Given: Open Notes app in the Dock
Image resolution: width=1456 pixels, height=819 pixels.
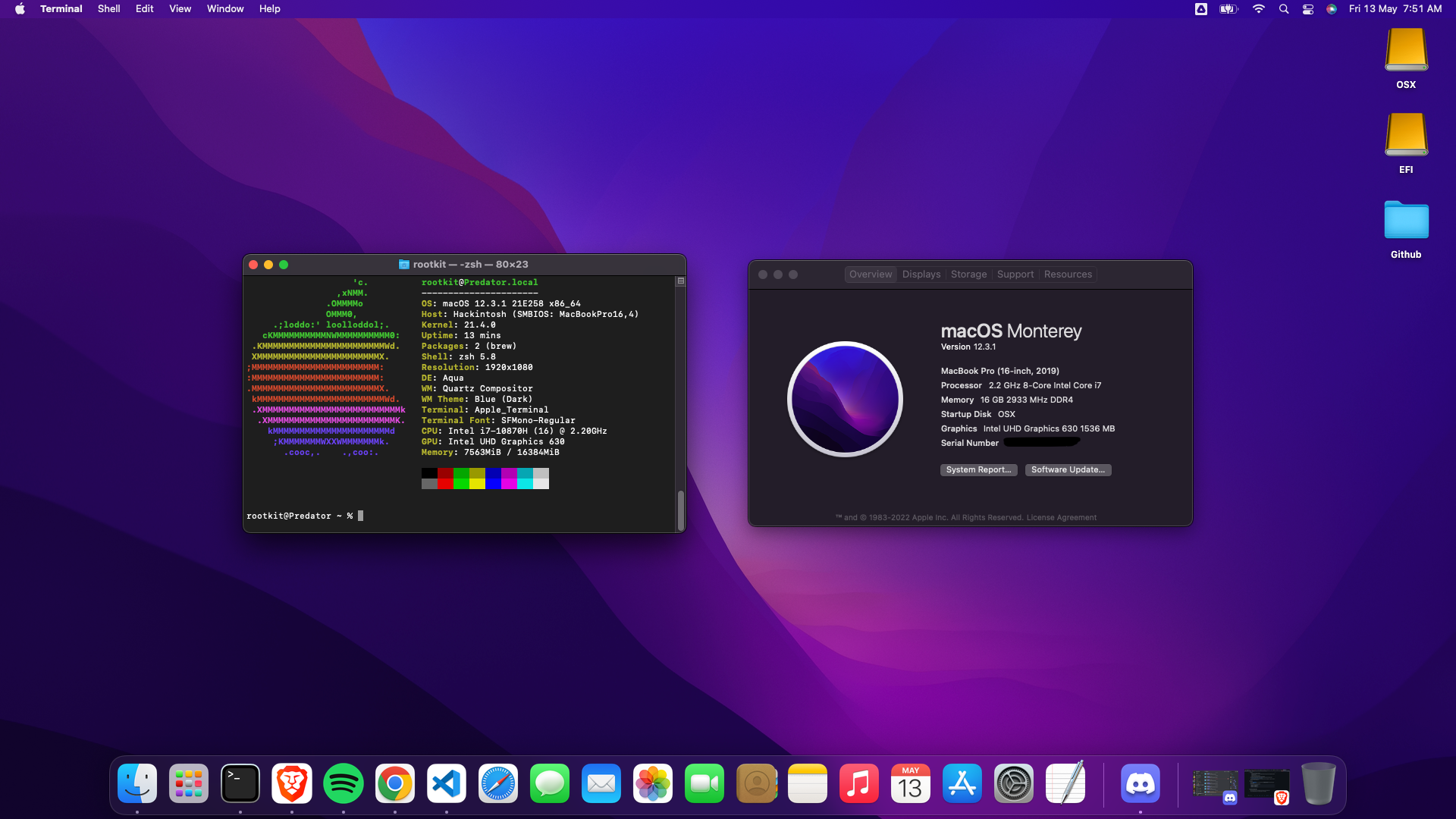Looking at the screenshot, I should tap(808, 783).
